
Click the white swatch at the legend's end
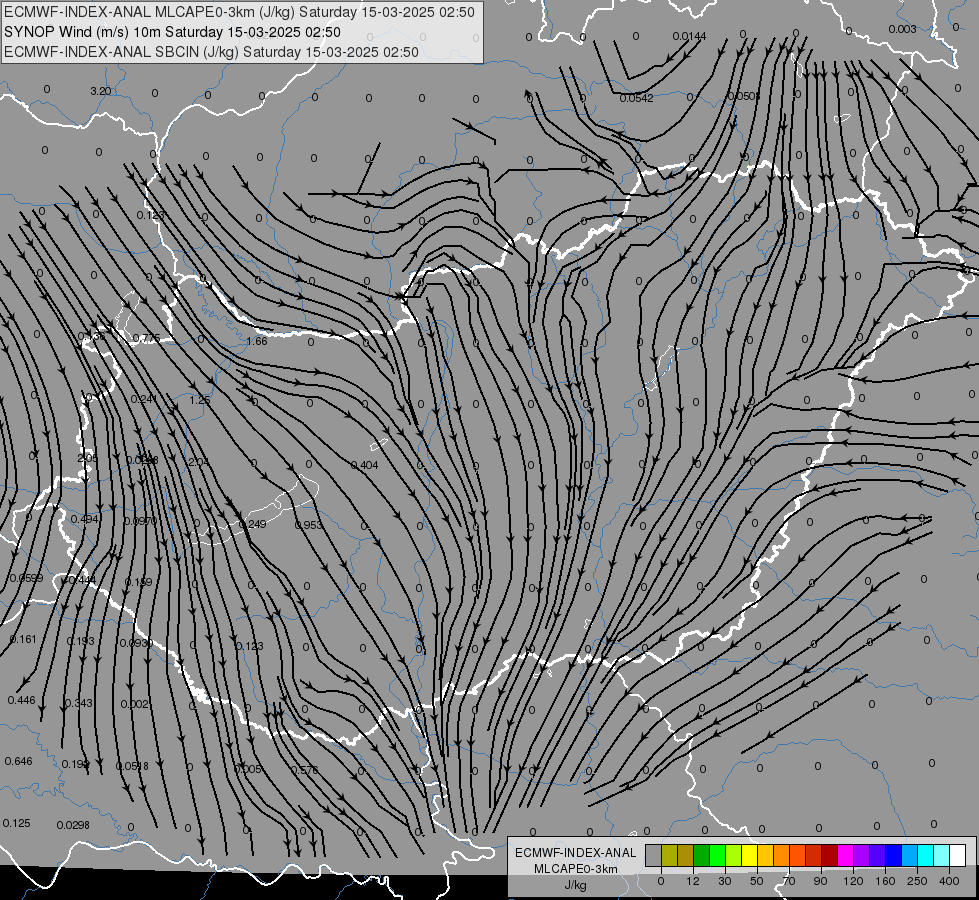(x=957, y=855)
